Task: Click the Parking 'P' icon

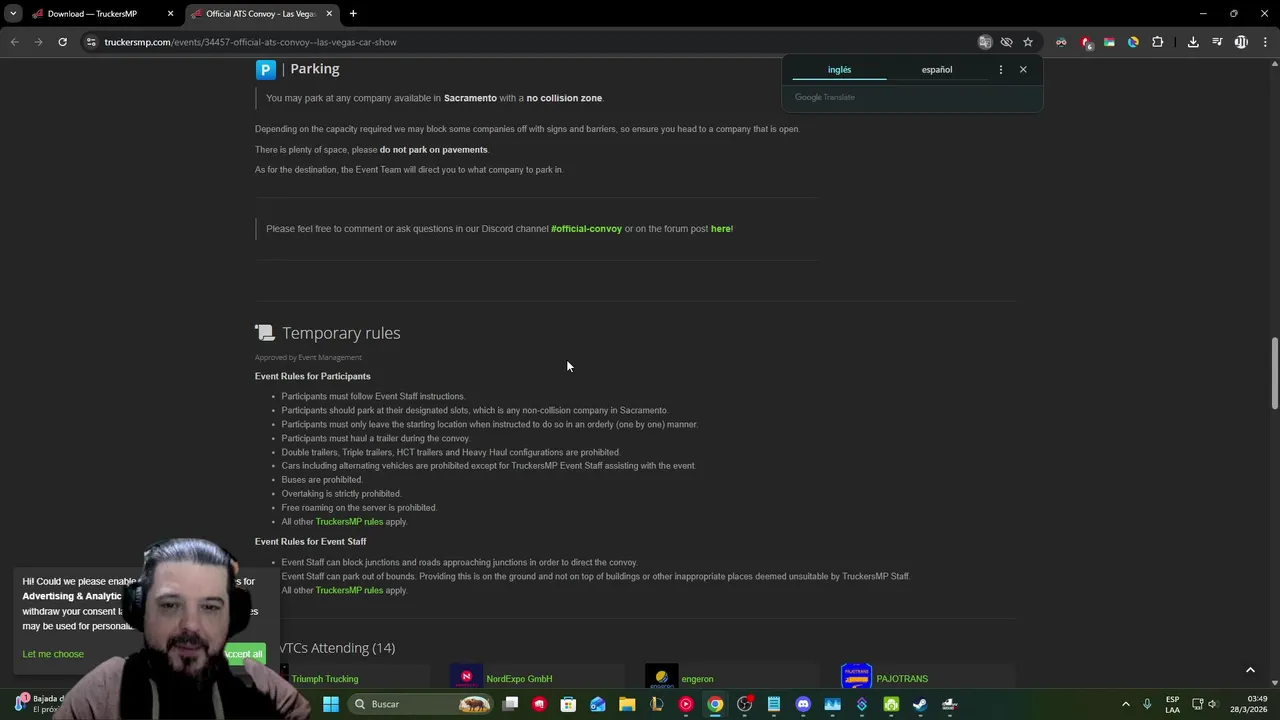Action: [x=265, y=69]
